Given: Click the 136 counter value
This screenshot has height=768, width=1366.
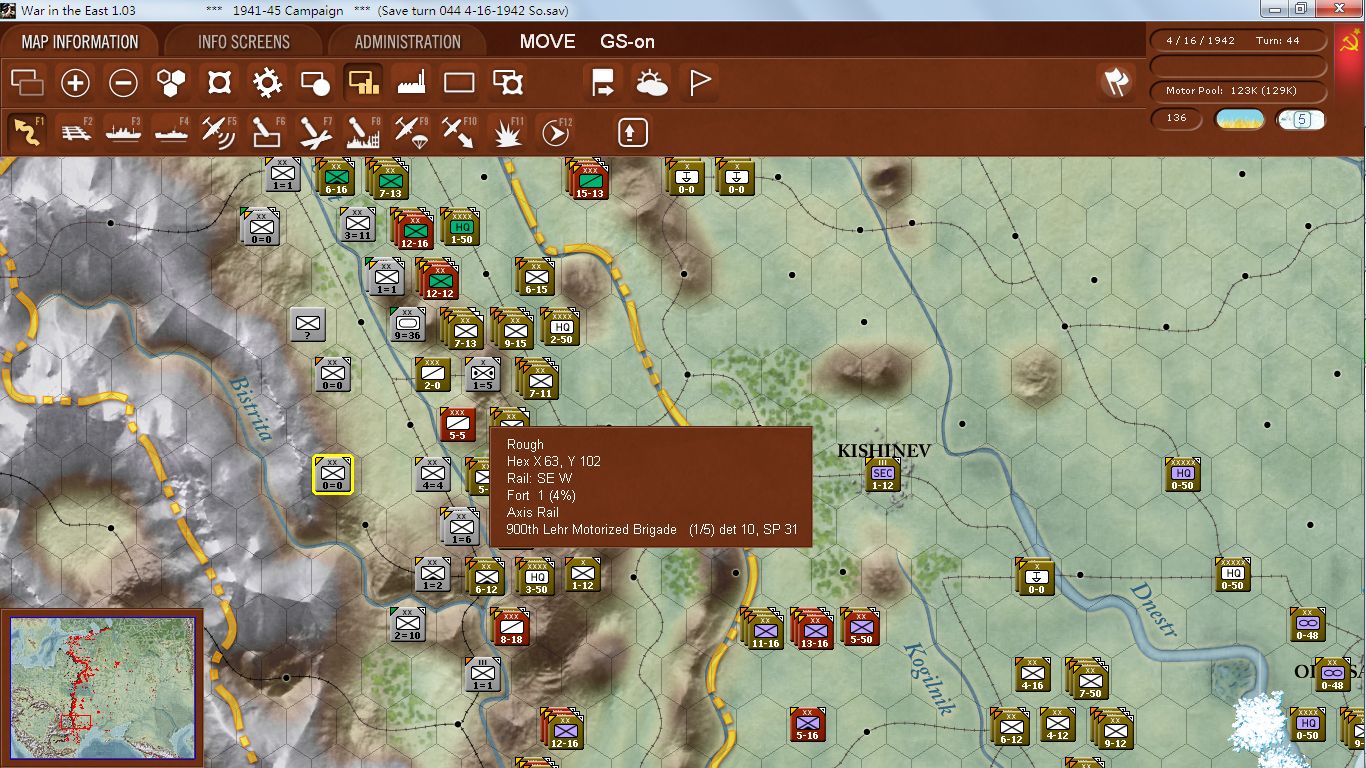Looking at the screenshot, I should pos(1177,118).
